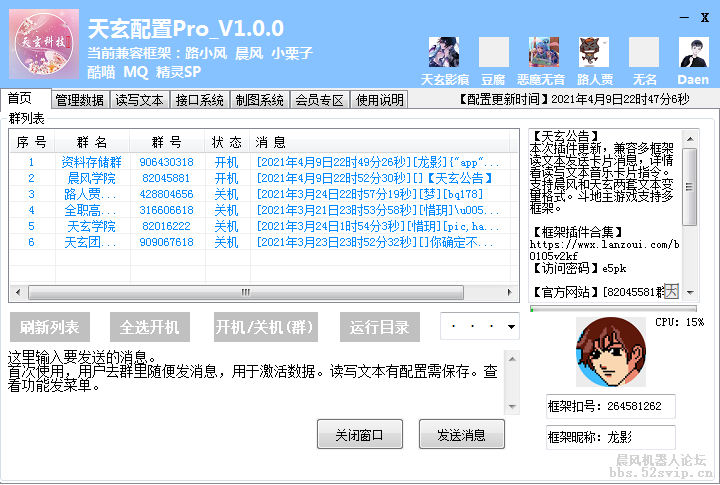Viewport: 720px width, 485px height.
Task: Open the 运行目录 button
Action: point(380,327)
